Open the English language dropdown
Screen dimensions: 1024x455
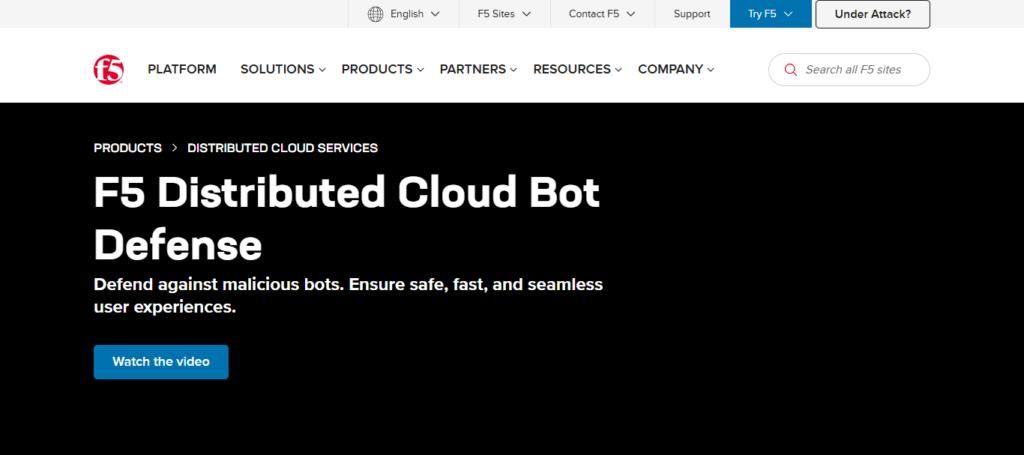tap(404, 14)
